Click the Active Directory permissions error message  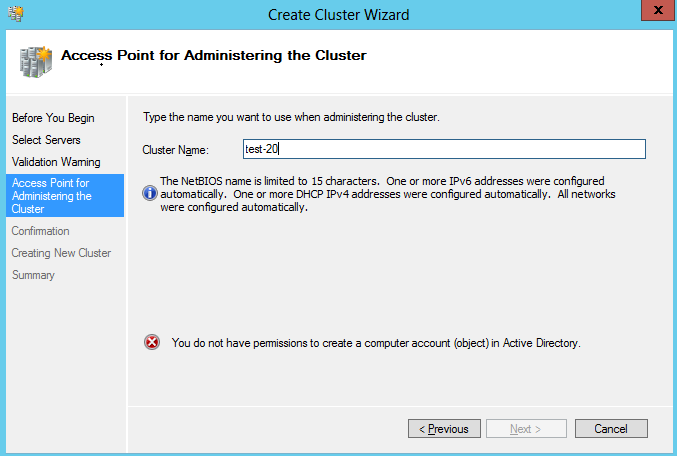point(376,343)
